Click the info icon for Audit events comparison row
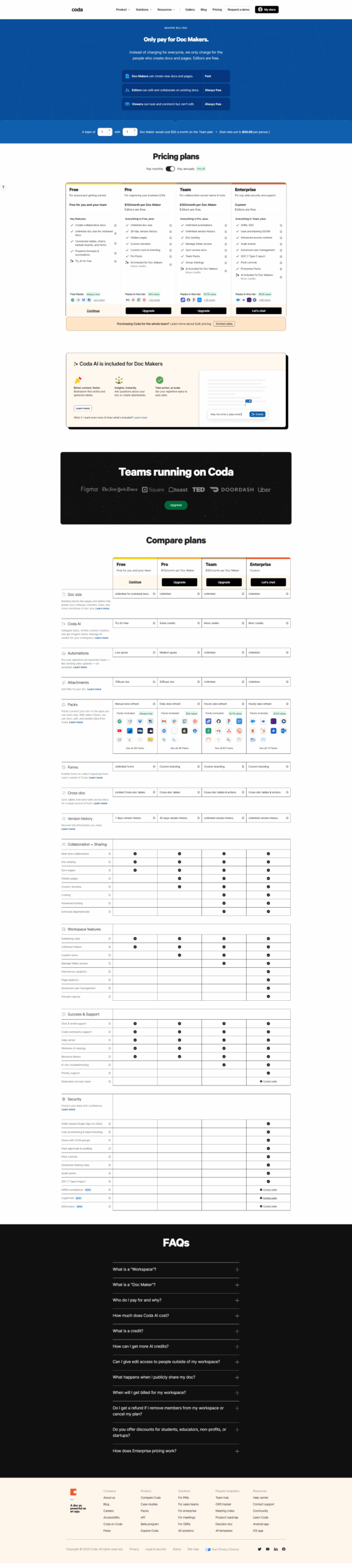The height and width of the screenshot is (1568, 352). [110, 1174]
